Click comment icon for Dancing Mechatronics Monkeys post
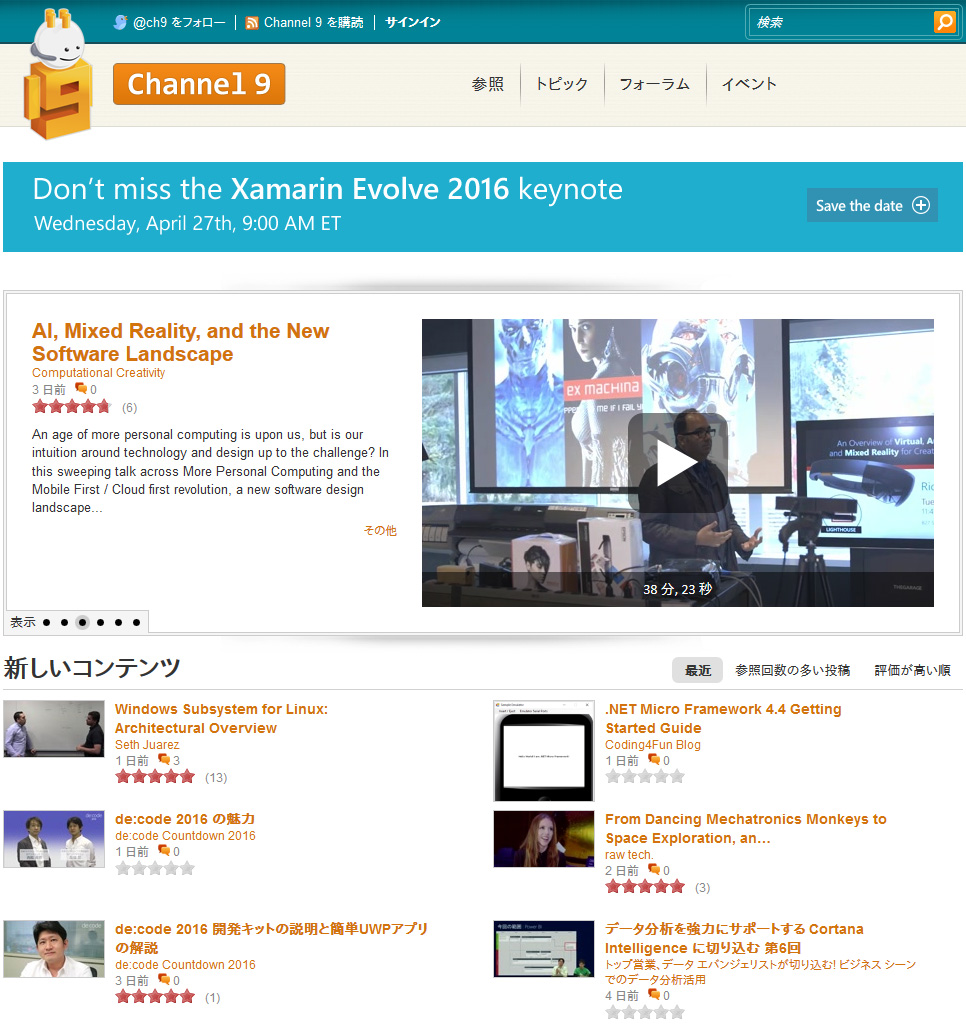The height and width of the screenshot is (1029, 966). 654,870
